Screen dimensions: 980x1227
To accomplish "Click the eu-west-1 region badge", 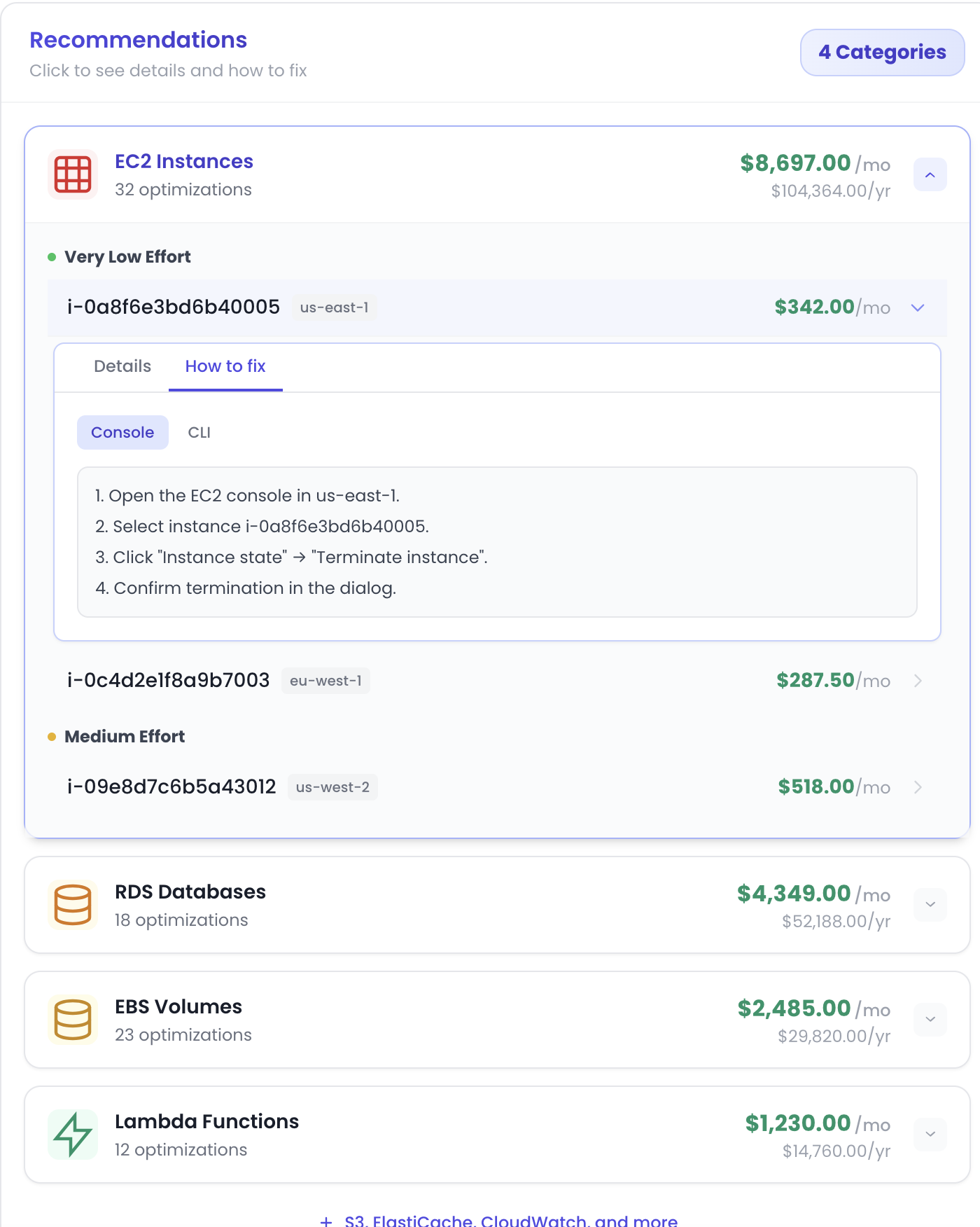I will coord(325,681).
